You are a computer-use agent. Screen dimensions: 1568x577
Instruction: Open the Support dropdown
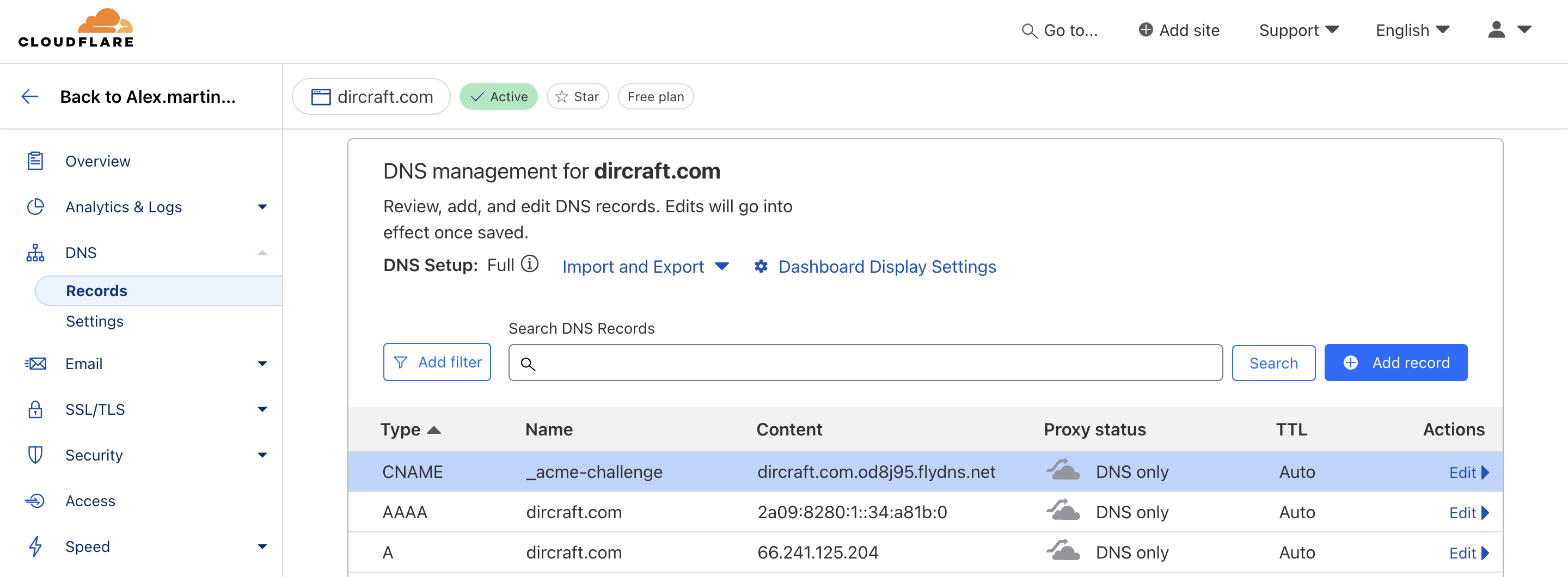pos(1299,30)
